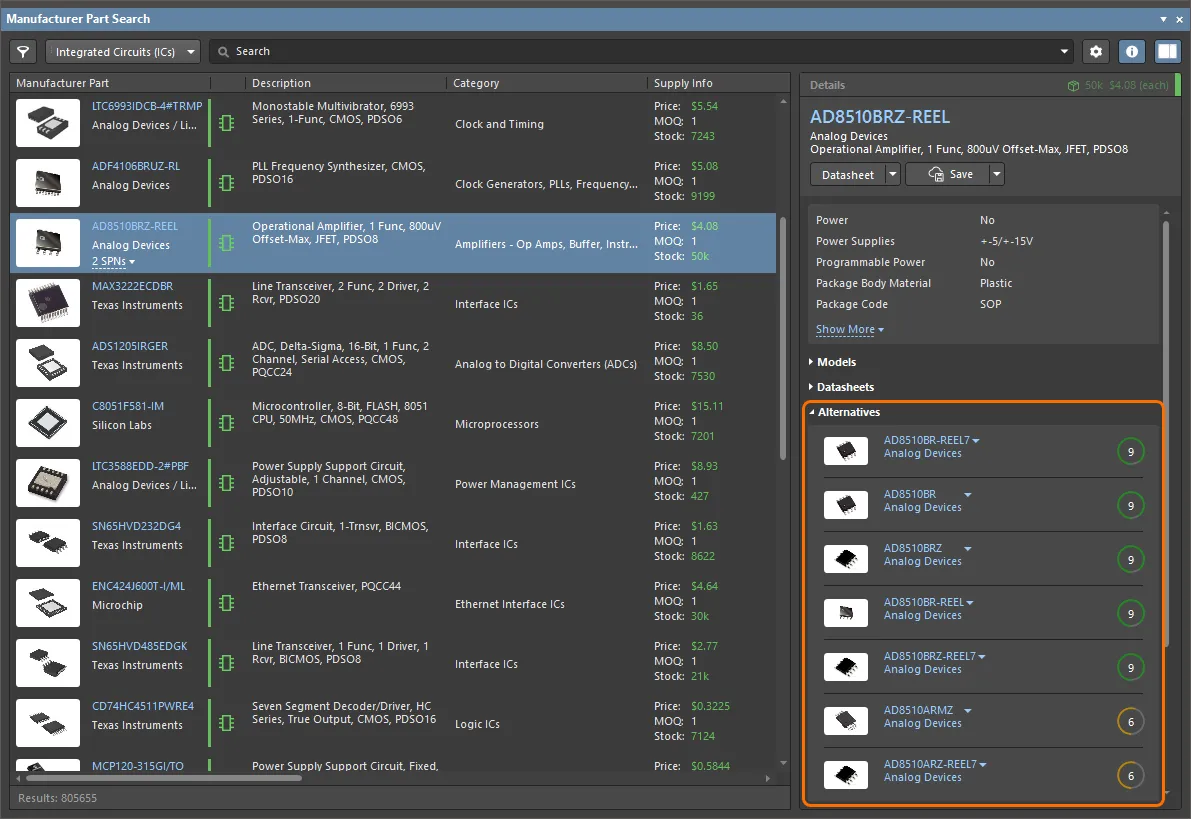The height and width of the screenshot is (819, 1191).
Task: Click rating circle 9 for AD8510BR alternative
Action: click(1130, 506)
